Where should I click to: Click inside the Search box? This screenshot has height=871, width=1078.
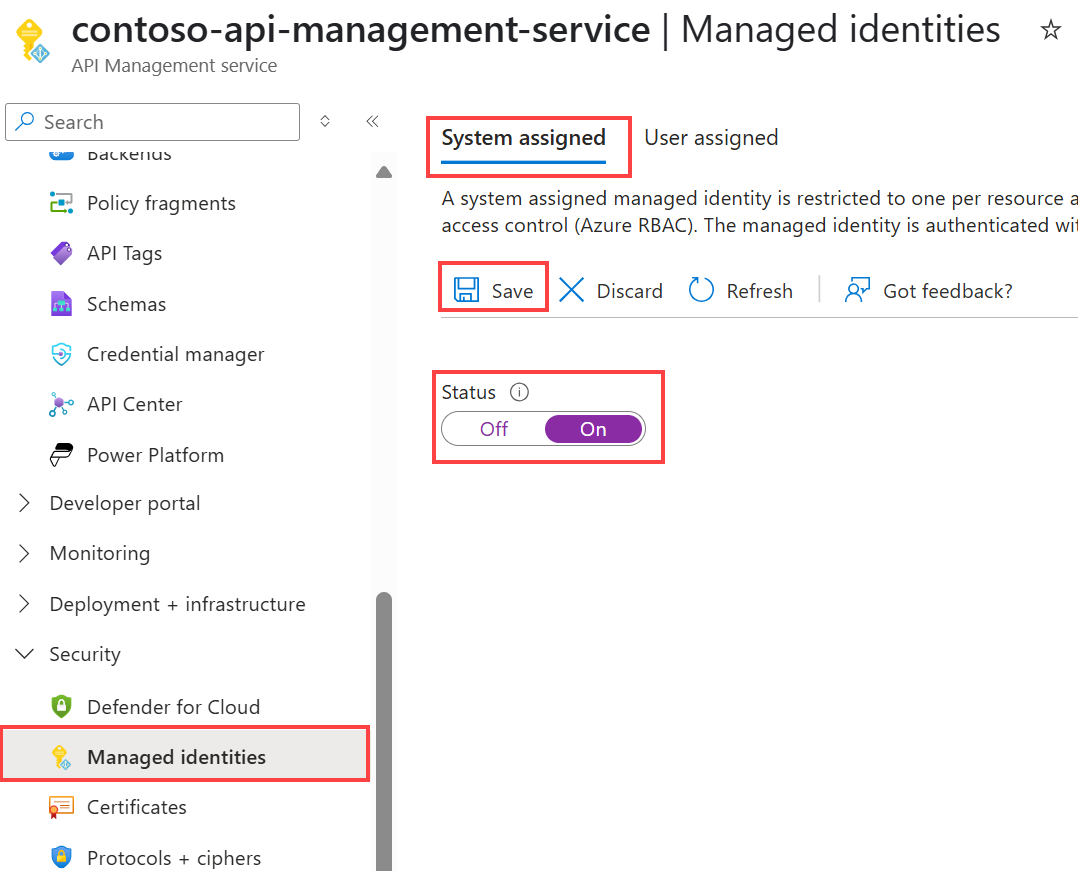click(x=152, y=121)
